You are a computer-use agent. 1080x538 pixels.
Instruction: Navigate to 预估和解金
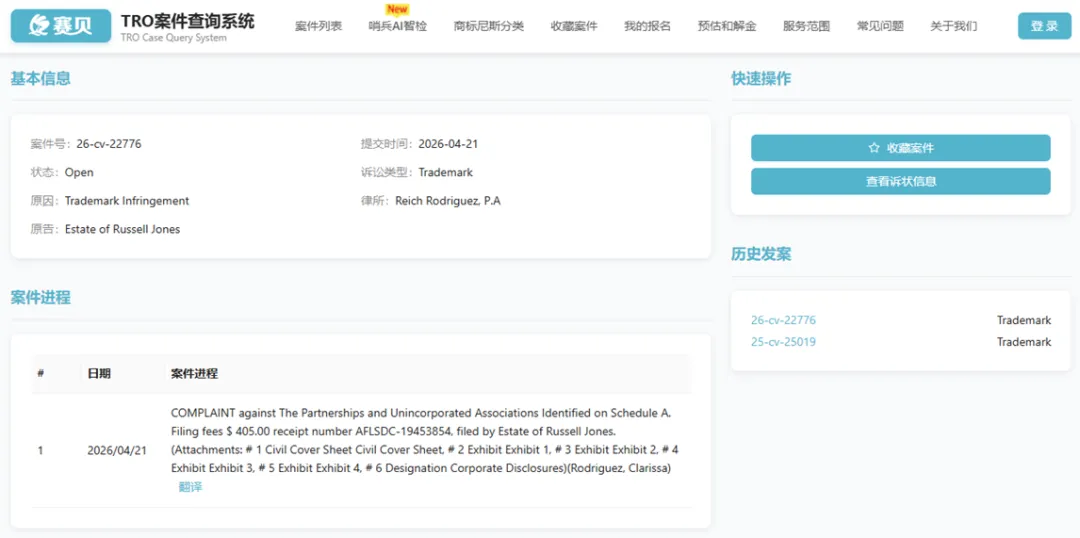coord(727,26)
